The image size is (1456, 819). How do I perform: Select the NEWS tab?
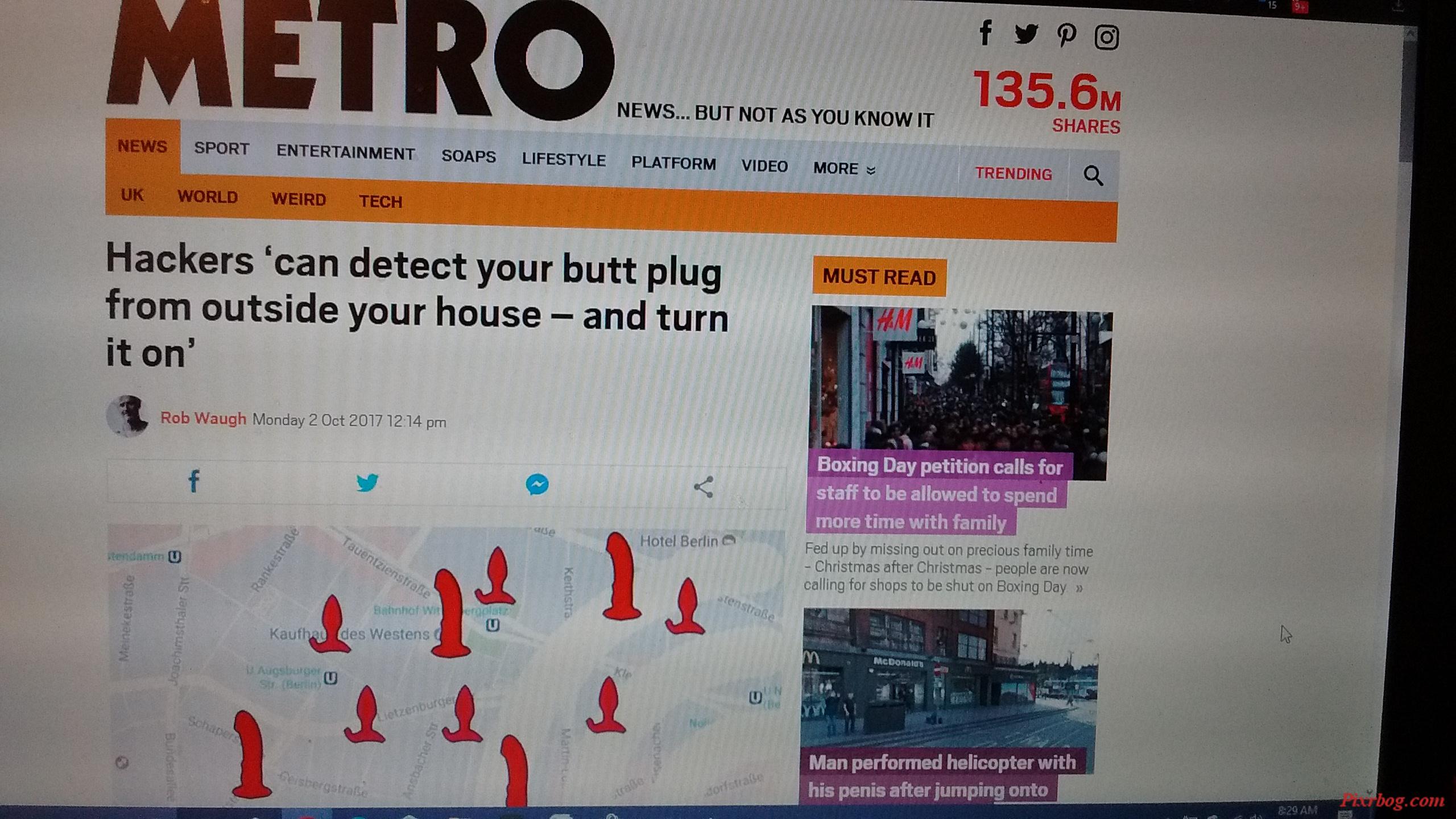142,147
